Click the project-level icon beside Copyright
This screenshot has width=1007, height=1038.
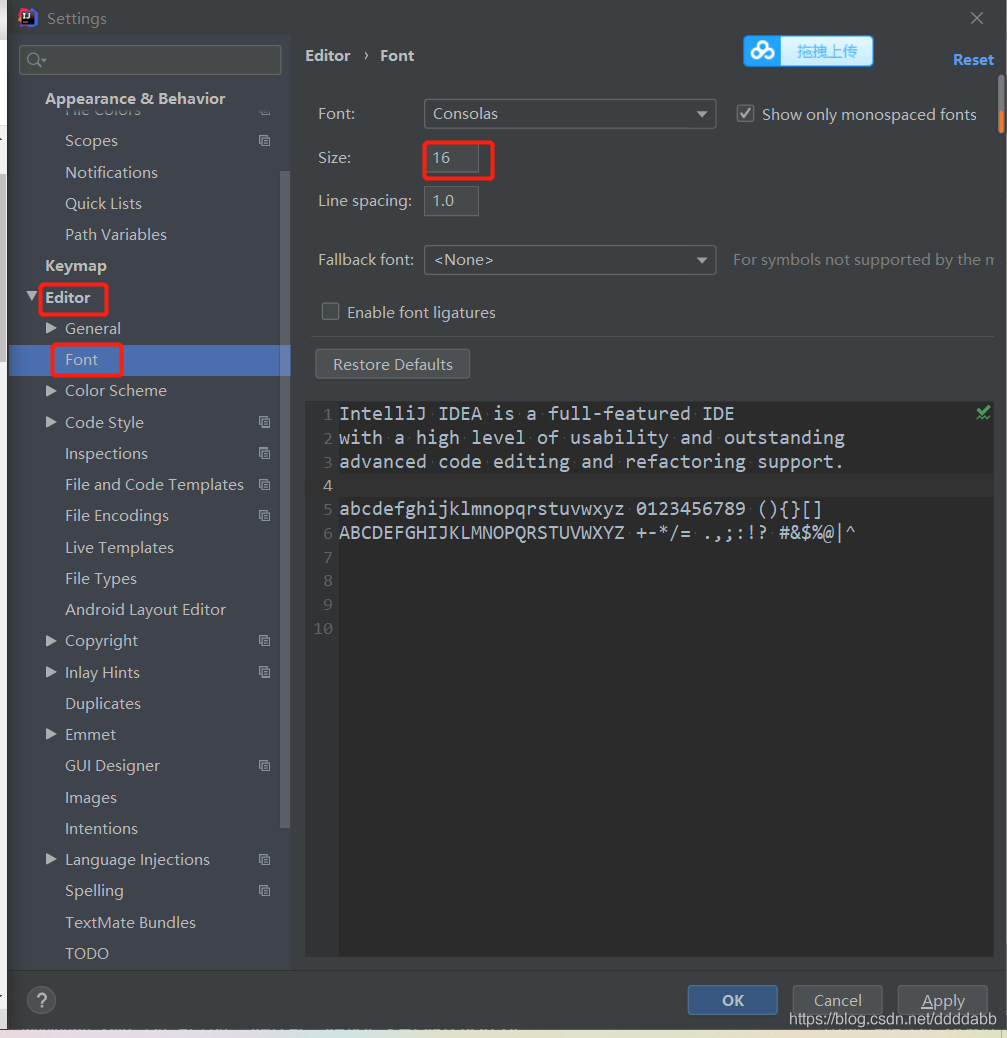264,640
